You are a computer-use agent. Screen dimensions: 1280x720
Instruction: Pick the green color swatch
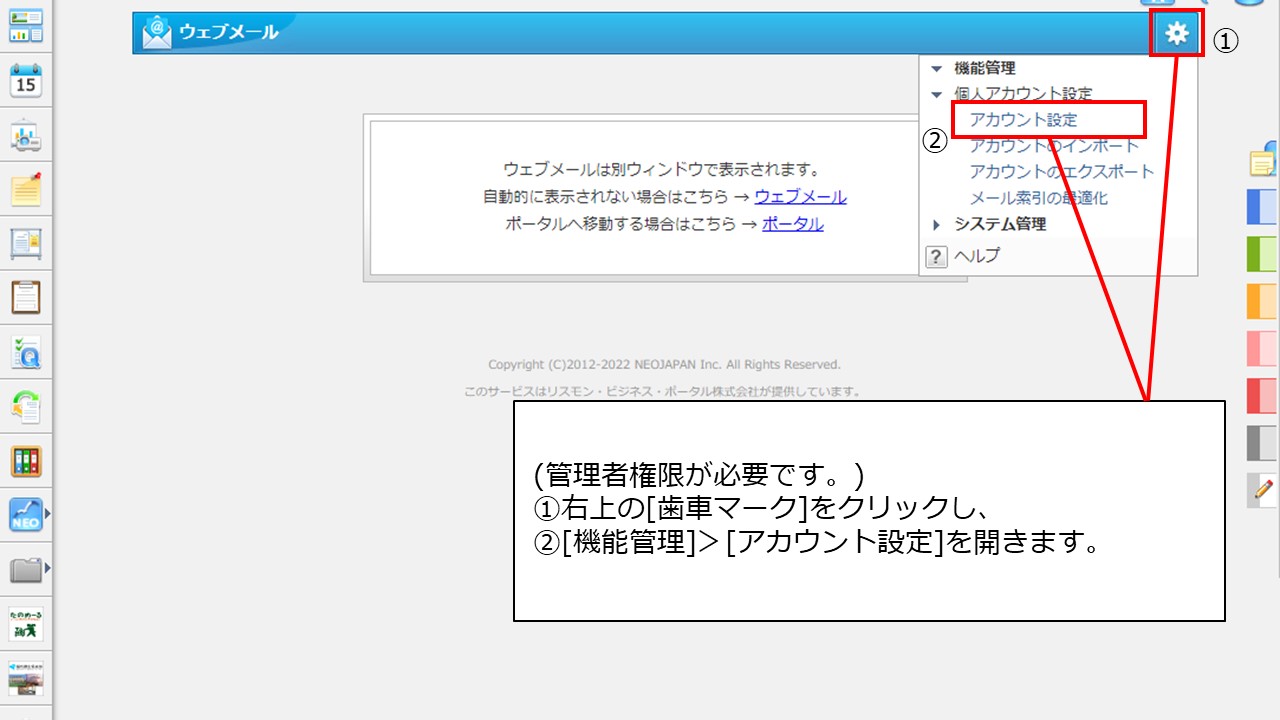(x=1262, y=254)
